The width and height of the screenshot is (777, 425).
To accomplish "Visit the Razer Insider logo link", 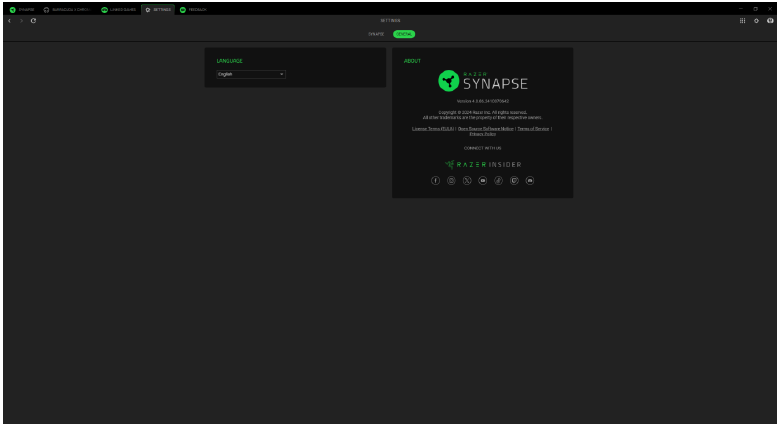I will coord(483,164).
